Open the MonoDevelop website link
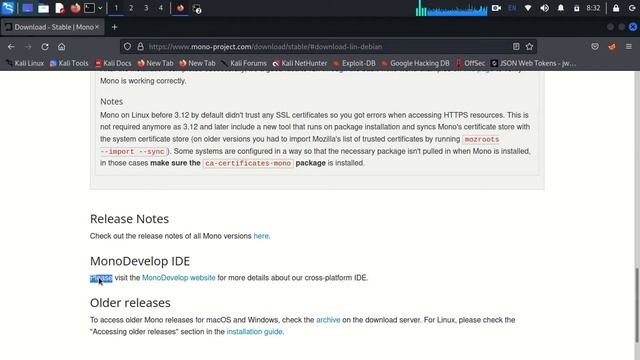 click(178, 278)
